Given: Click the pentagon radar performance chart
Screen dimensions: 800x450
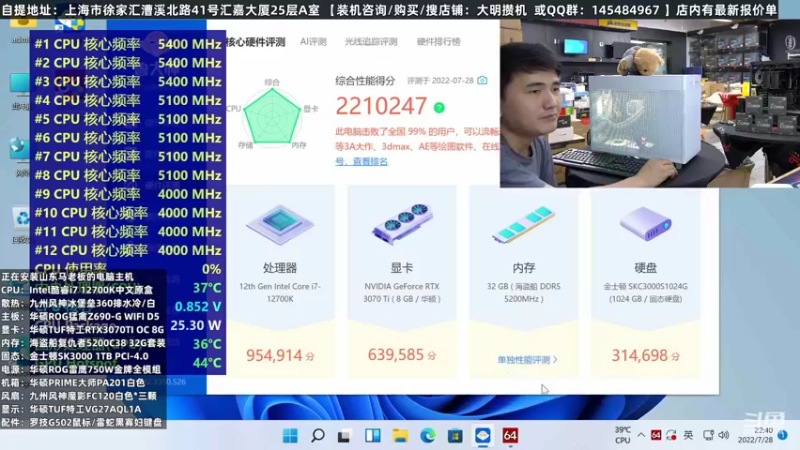Looking at the screenshot, I should pos(272,117).
